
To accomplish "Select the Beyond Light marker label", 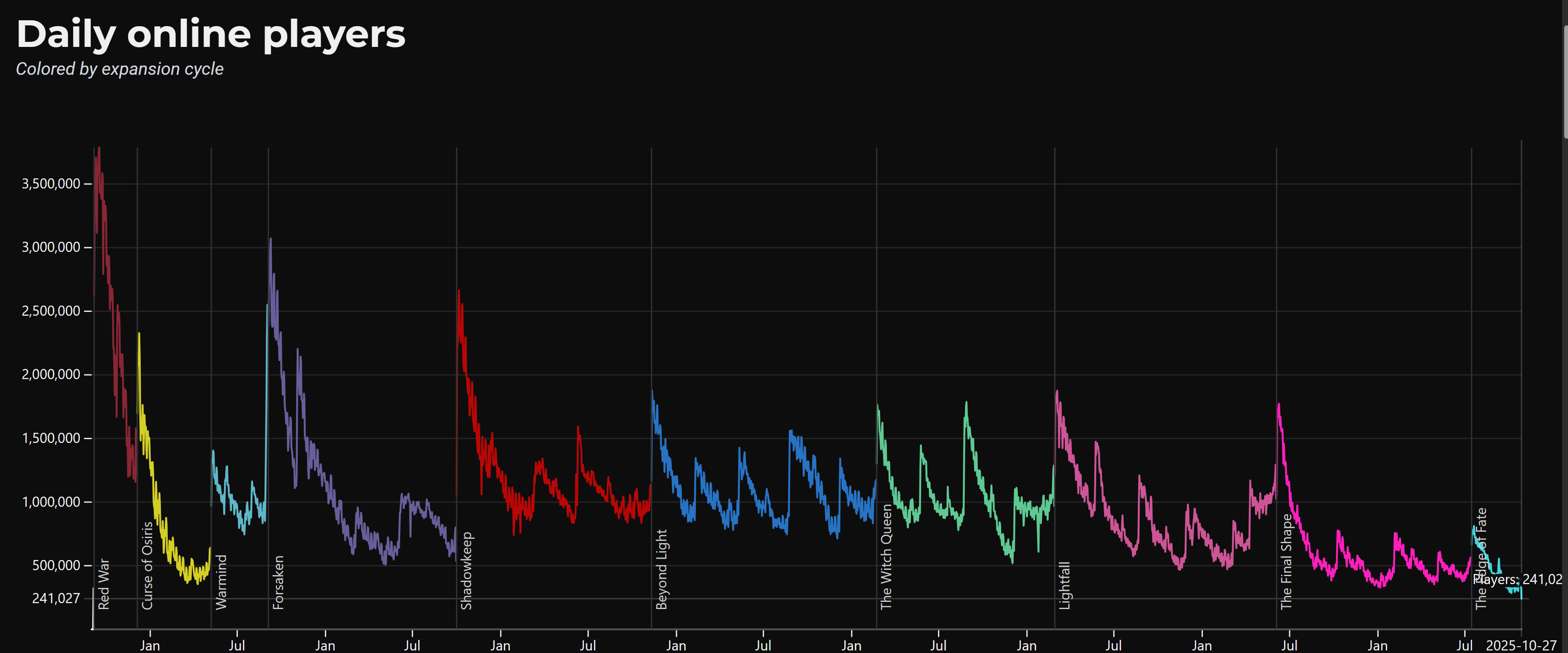I will (x=662, y=569).
